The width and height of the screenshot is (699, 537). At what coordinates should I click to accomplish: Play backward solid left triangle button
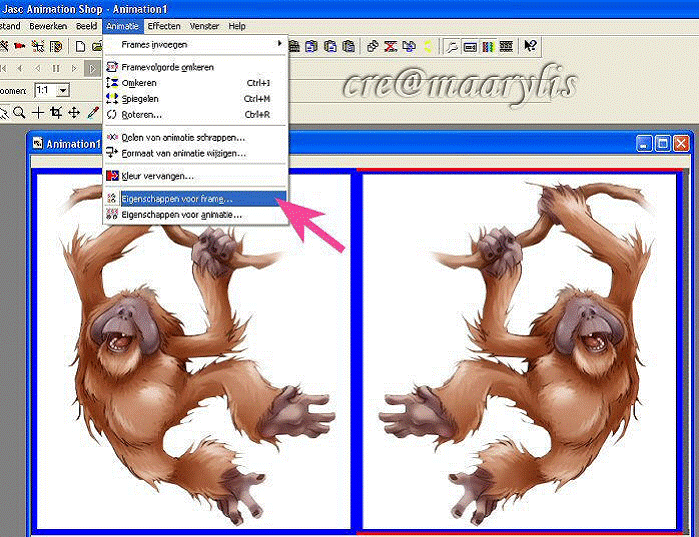click(x=20, y=69)
